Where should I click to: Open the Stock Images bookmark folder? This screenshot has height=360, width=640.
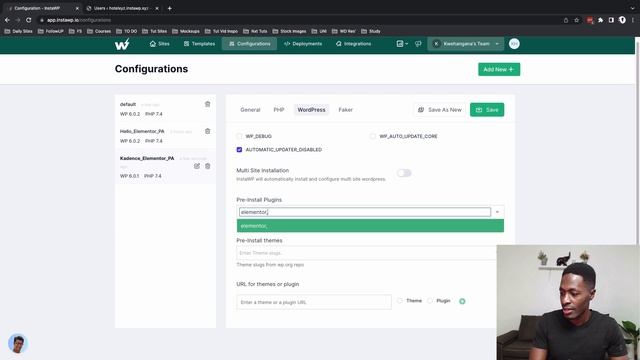pos(289,31)
